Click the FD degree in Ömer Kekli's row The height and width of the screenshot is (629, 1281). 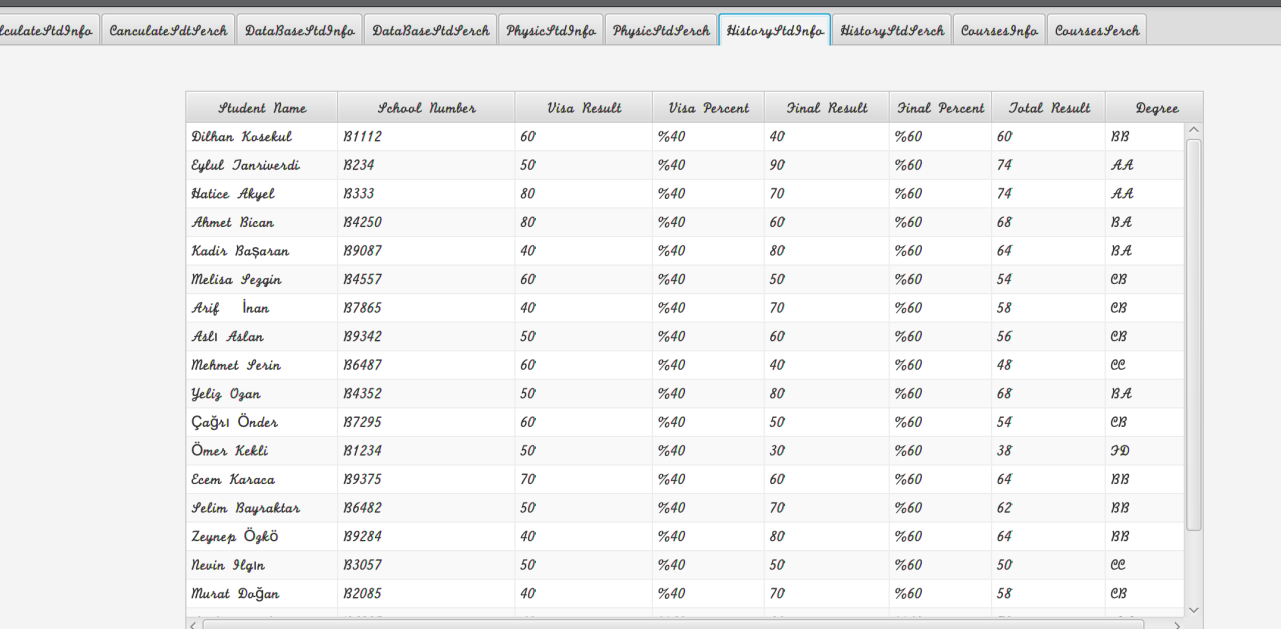(1121, 451)
